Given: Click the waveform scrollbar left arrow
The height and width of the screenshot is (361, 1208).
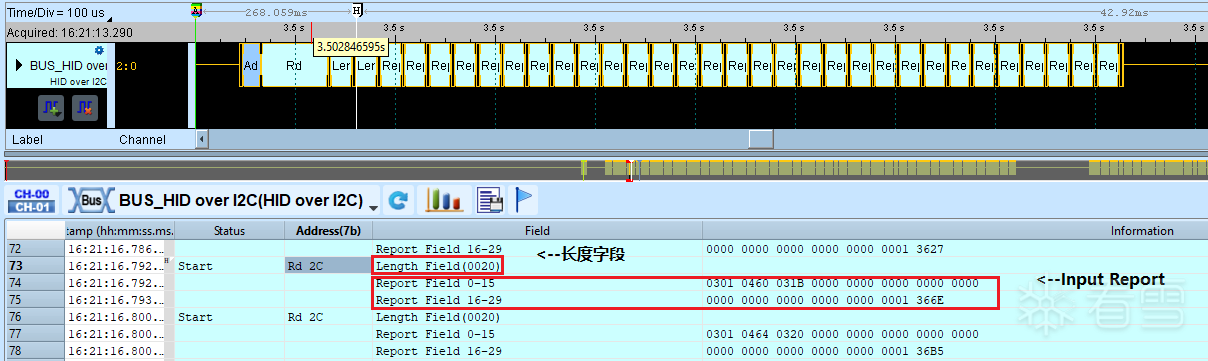Looking at the screenshot, I should [x=202, y=139].
